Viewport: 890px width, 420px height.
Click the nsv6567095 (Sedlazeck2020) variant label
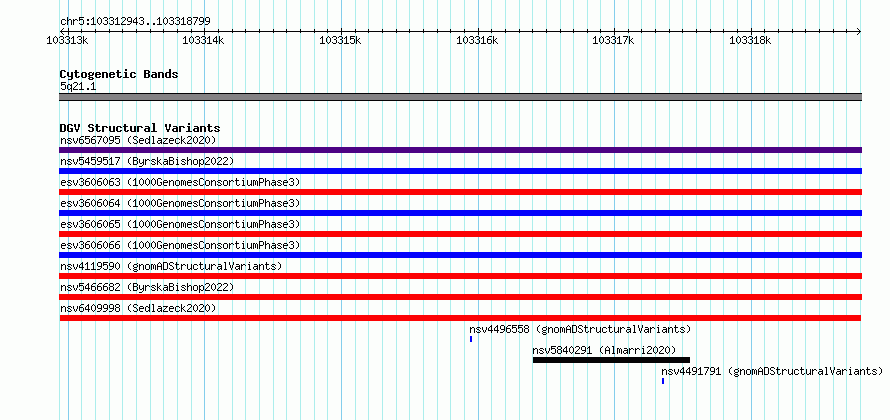pos(138,140)
